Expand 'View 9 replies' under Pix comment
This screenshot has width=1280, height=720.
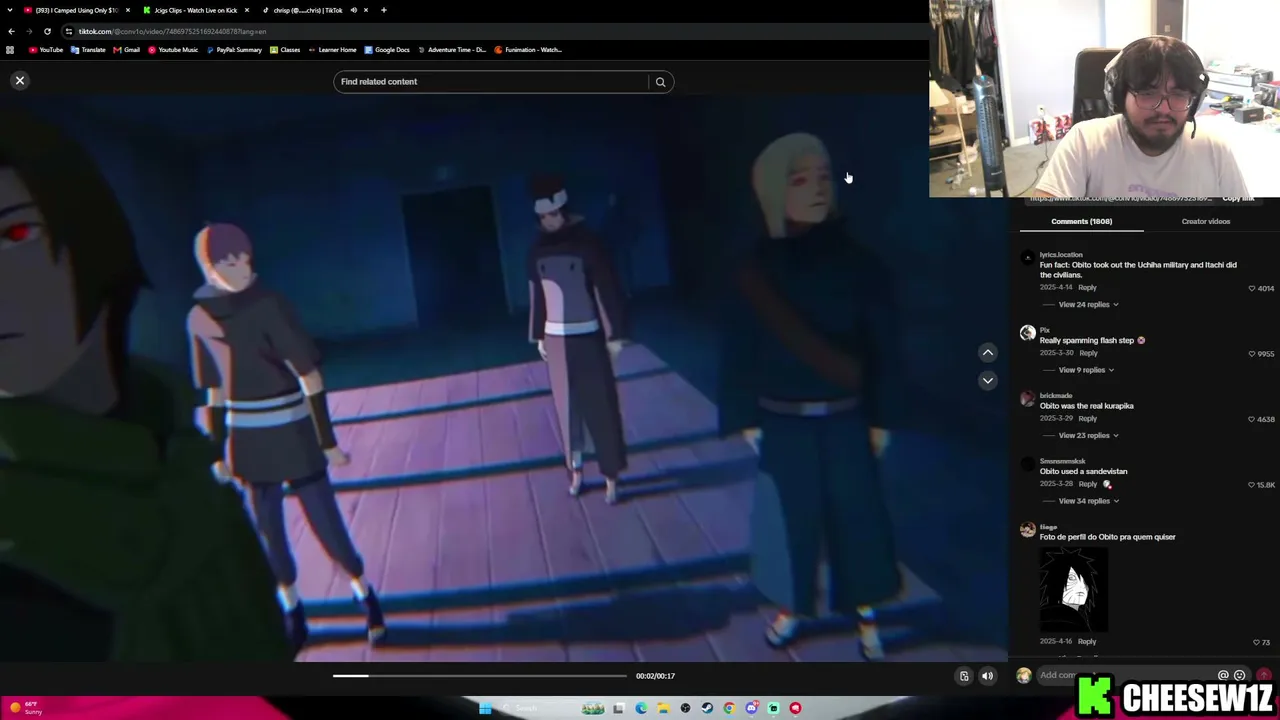pos(1086,370)
